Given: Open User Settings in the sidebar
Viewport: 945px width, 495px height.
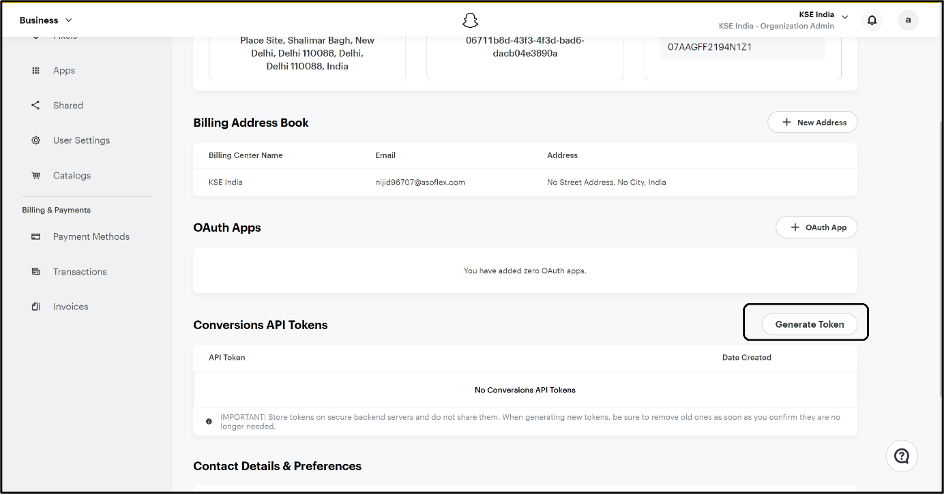Looking at the screenshot, I should [x=81, y=140].
